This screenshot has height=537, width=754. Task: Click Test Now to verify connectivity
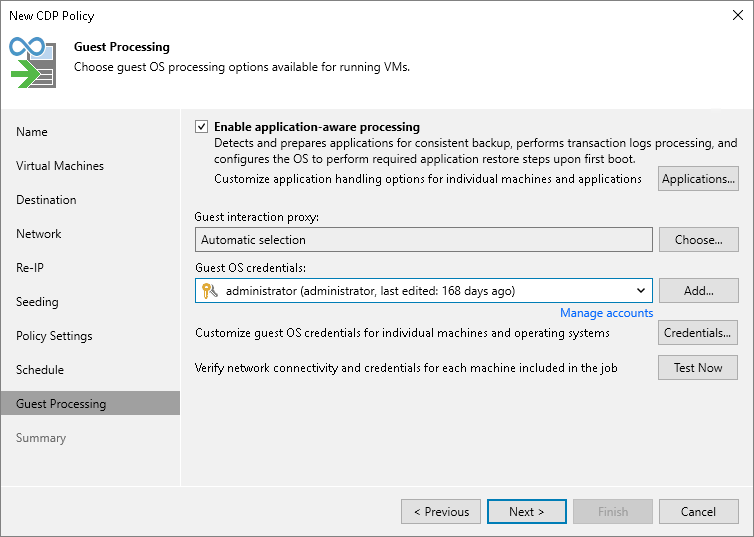coord(698,368)
